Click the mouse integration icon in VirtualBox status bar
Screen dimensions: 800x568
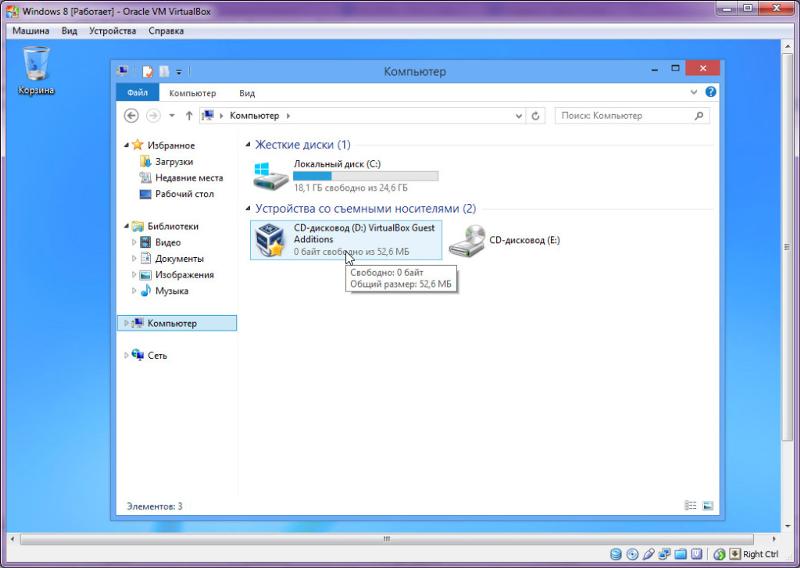[x=719, y=554]
